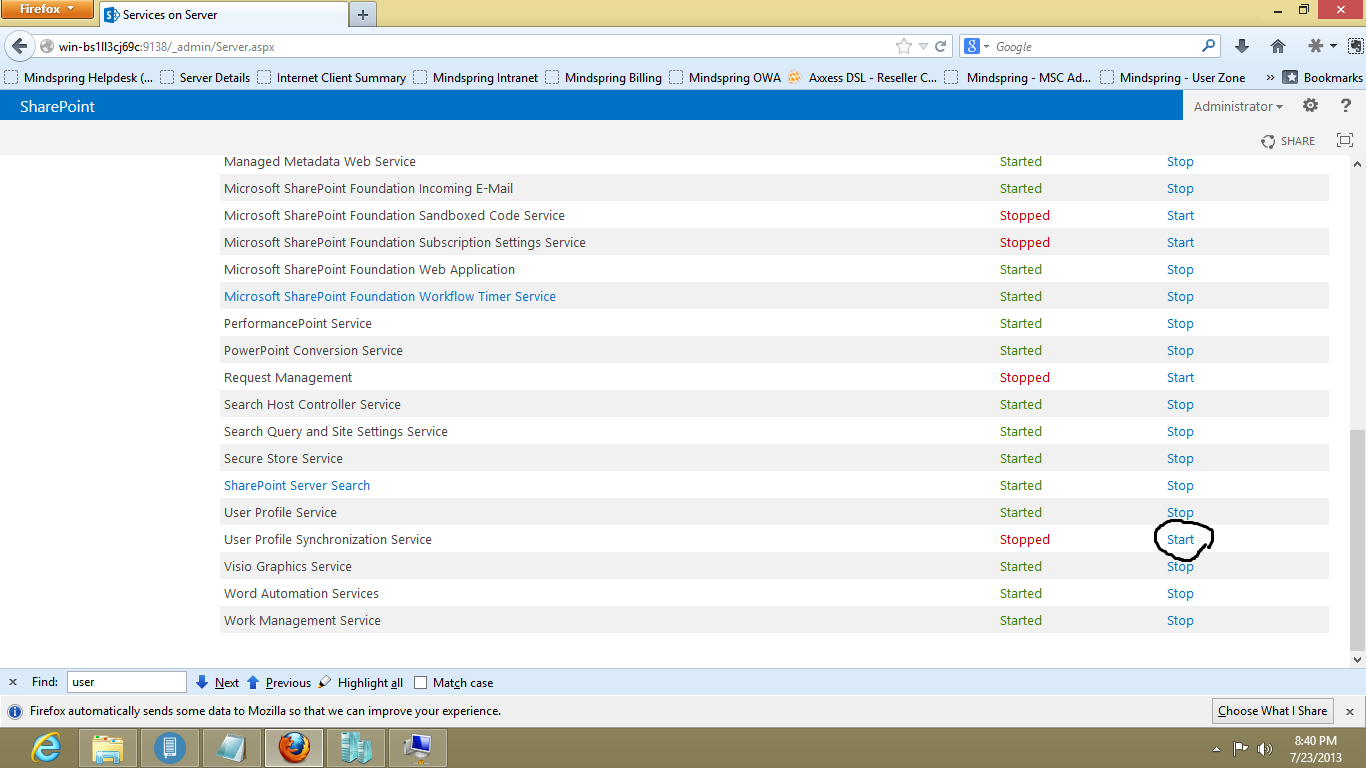This screenshot has width=1366, height=768.
Task: Click the Choose What I Share button
Action: coord(1272,711)
